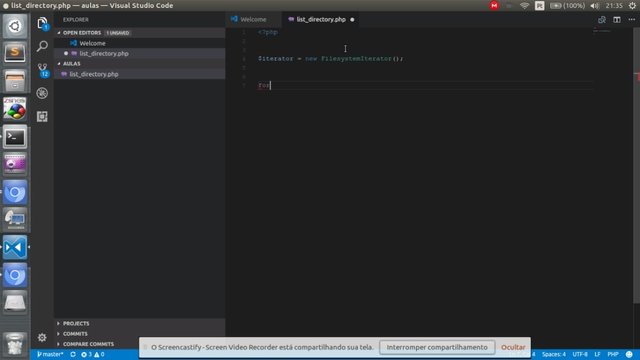
Task: Open the errors and warnings count
Action: pyautogui.click(x=93, y=354)
